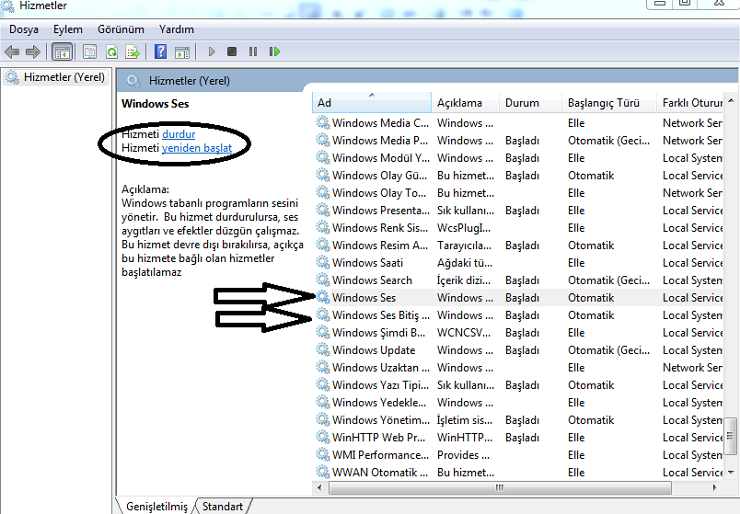
Task: Click the horizontal scrollbar left arrow
Action: point(320,488)
